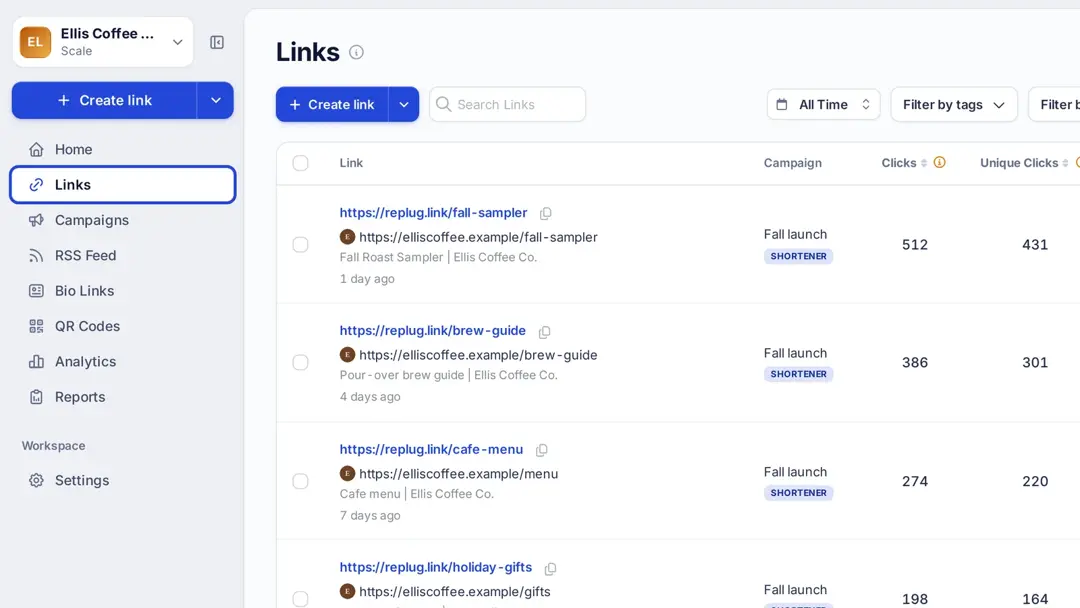The width and height of the screenshot is (1080, 608).
Task: Click Fall launch campaign in cafe-menu row
Action: [x=796, y=472]
